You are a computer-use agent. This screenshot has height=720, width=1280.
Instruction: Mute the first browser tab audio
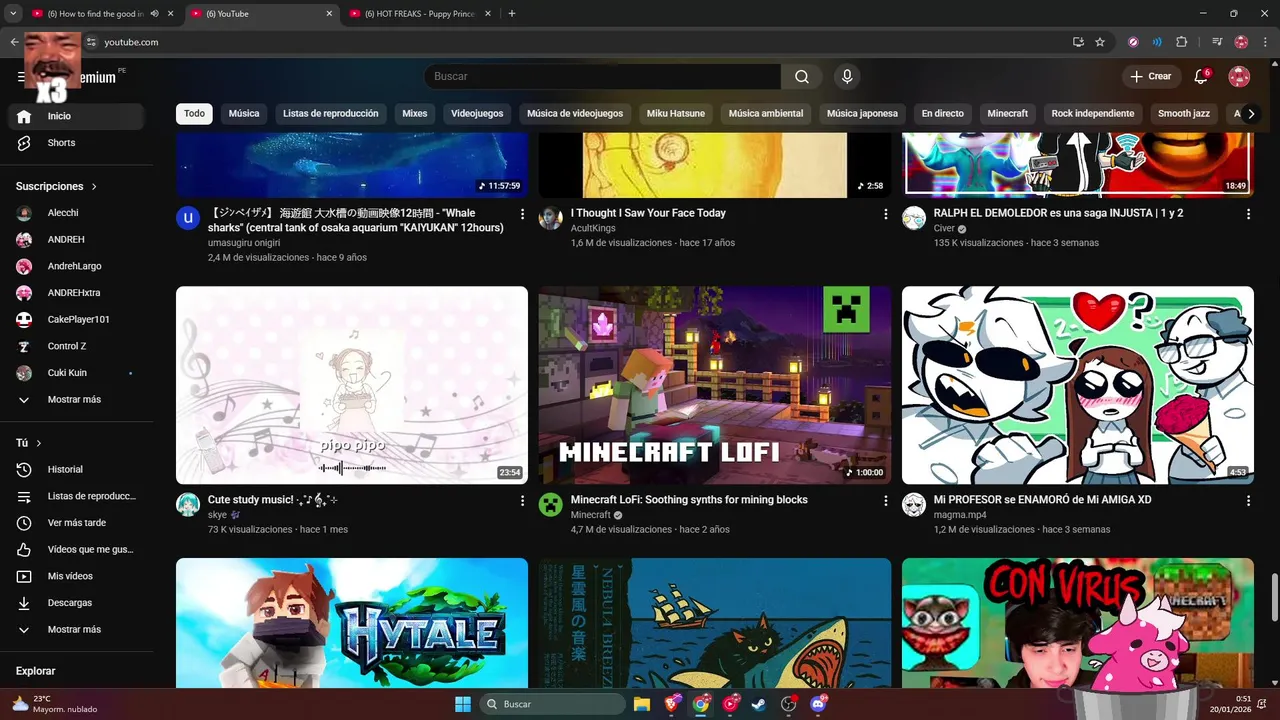(x=154, y=14)
